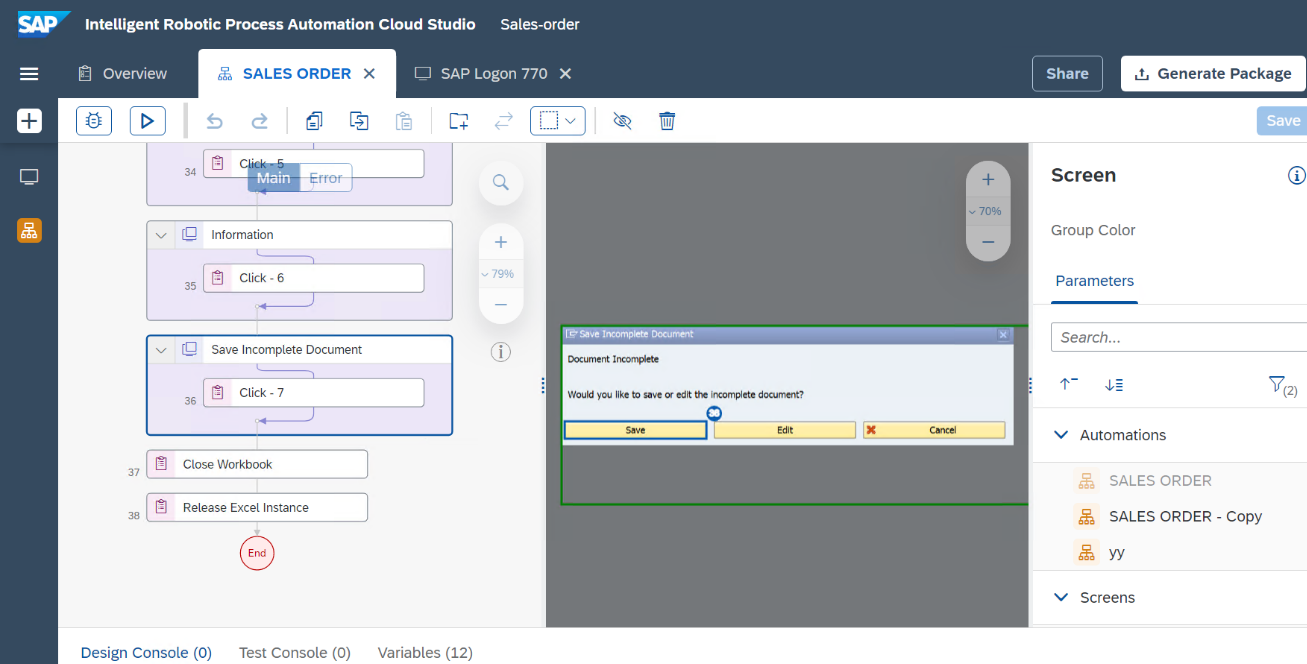
Task: Toggle the hide eye icon in the toolbar
Action: pyautogui.click(x=622, y=121)
